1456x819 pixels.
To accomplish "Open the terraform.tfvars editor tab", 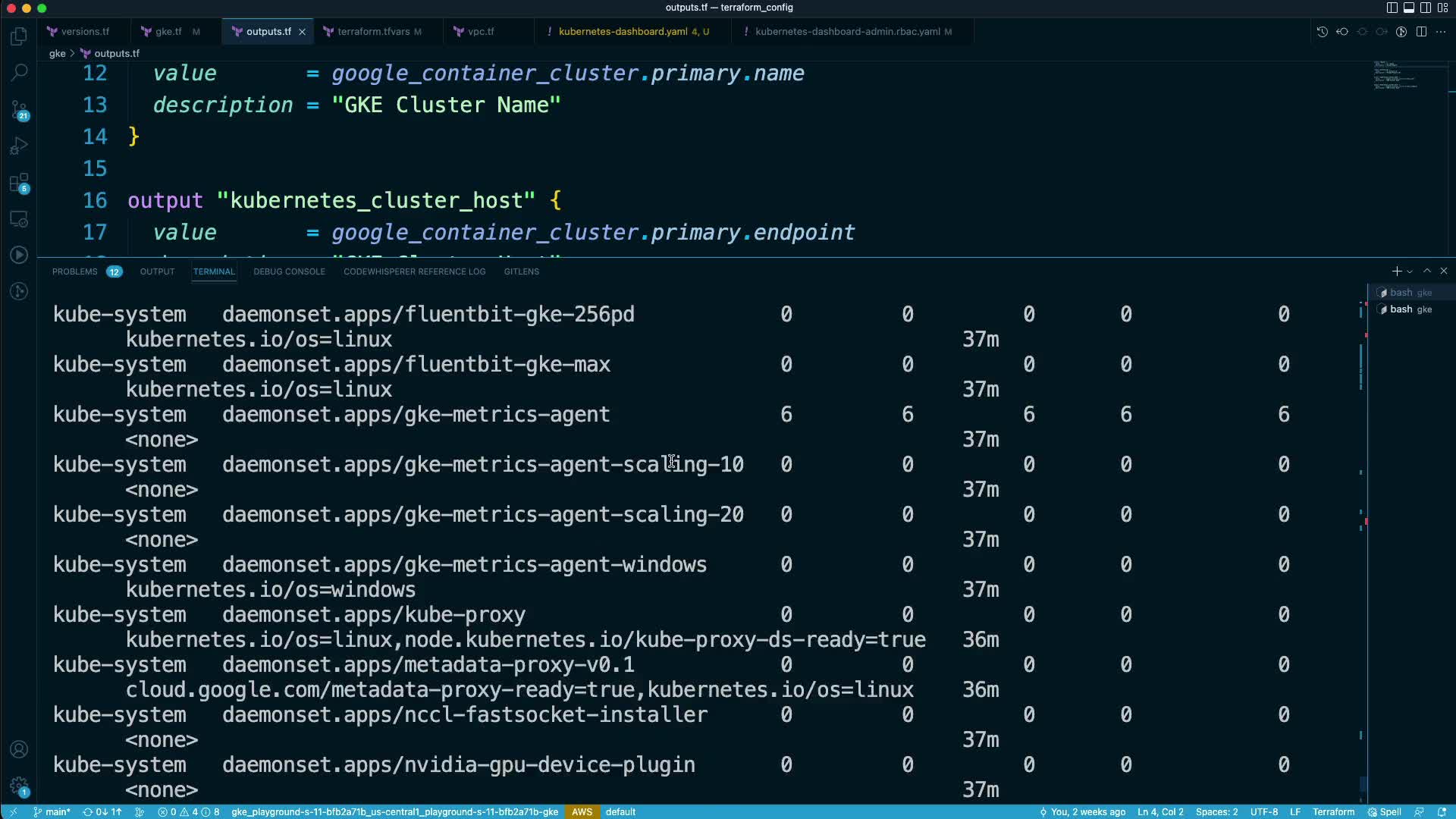I will pyautogui.click(x=372, y=32).
